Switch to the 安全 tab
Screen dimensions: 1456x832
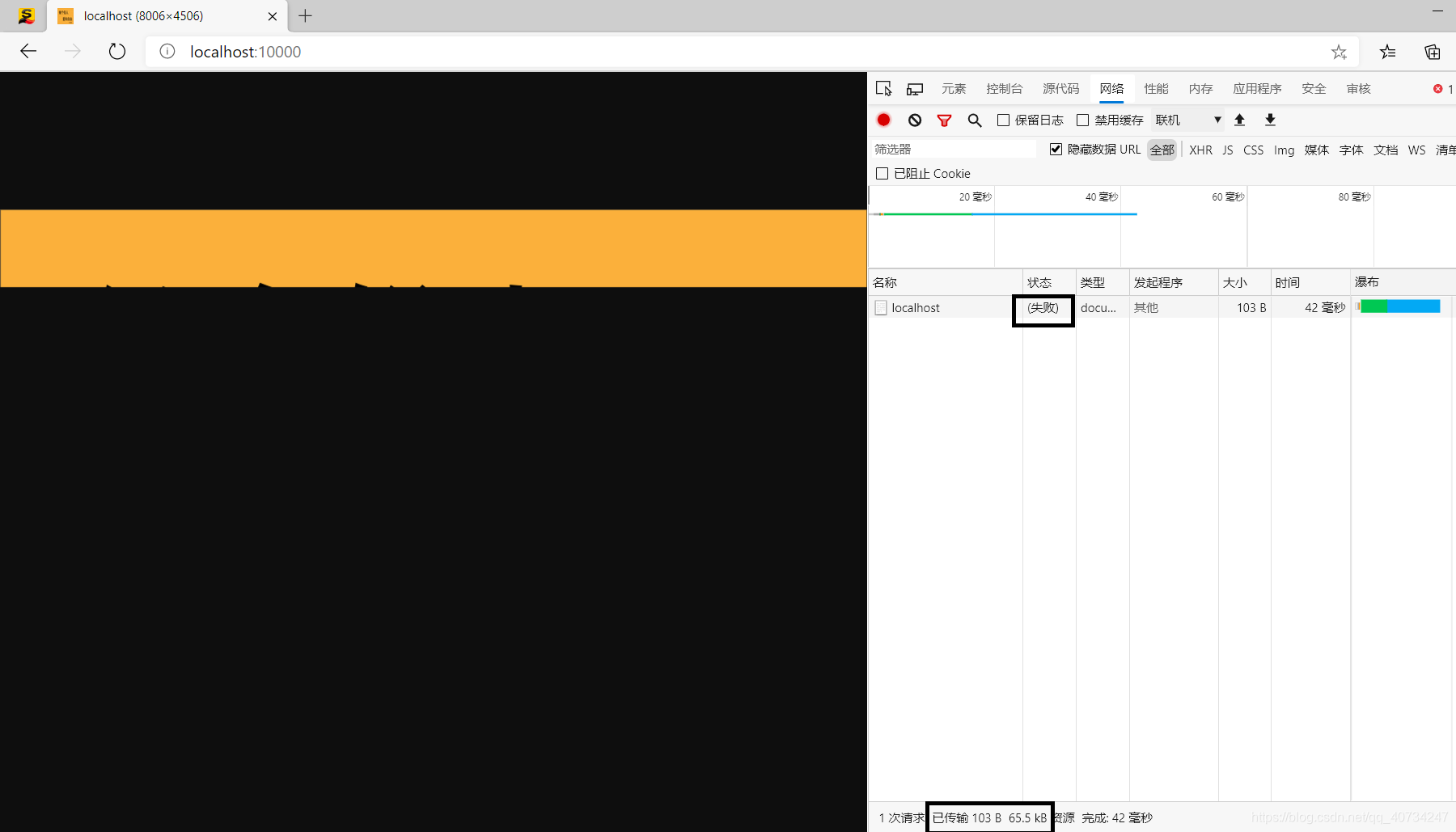[x=1314, y=89]
